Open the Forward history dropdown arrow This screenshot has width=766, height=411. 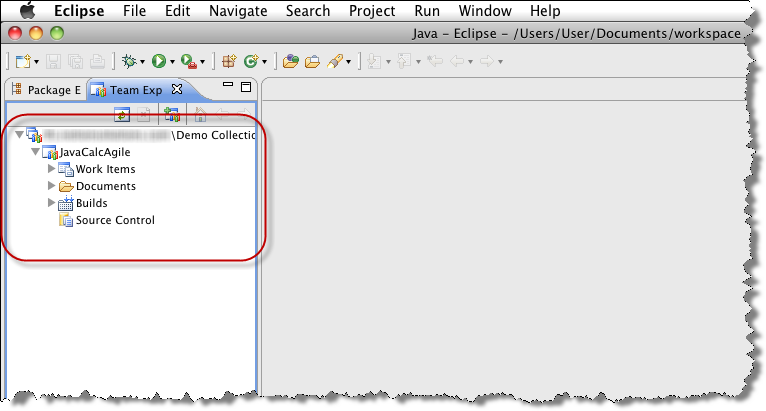tap(500, 62)
